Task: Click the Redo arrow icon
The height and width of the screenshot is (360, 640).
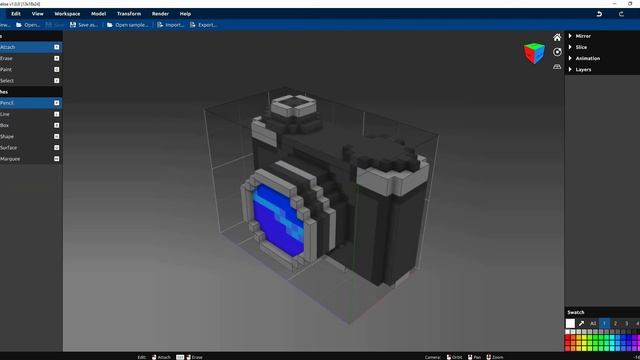Action: point(621,14)
